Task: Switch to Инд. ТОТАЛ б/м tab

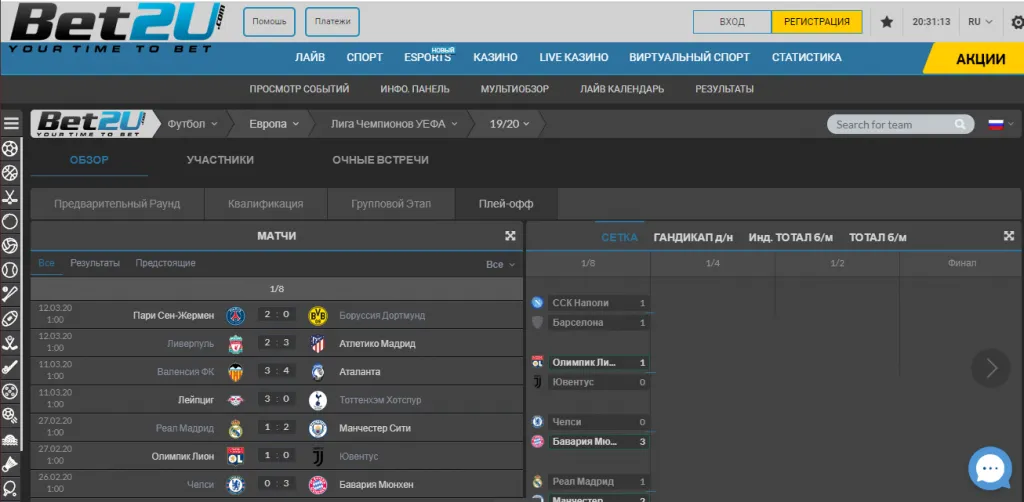Action: 791,238
